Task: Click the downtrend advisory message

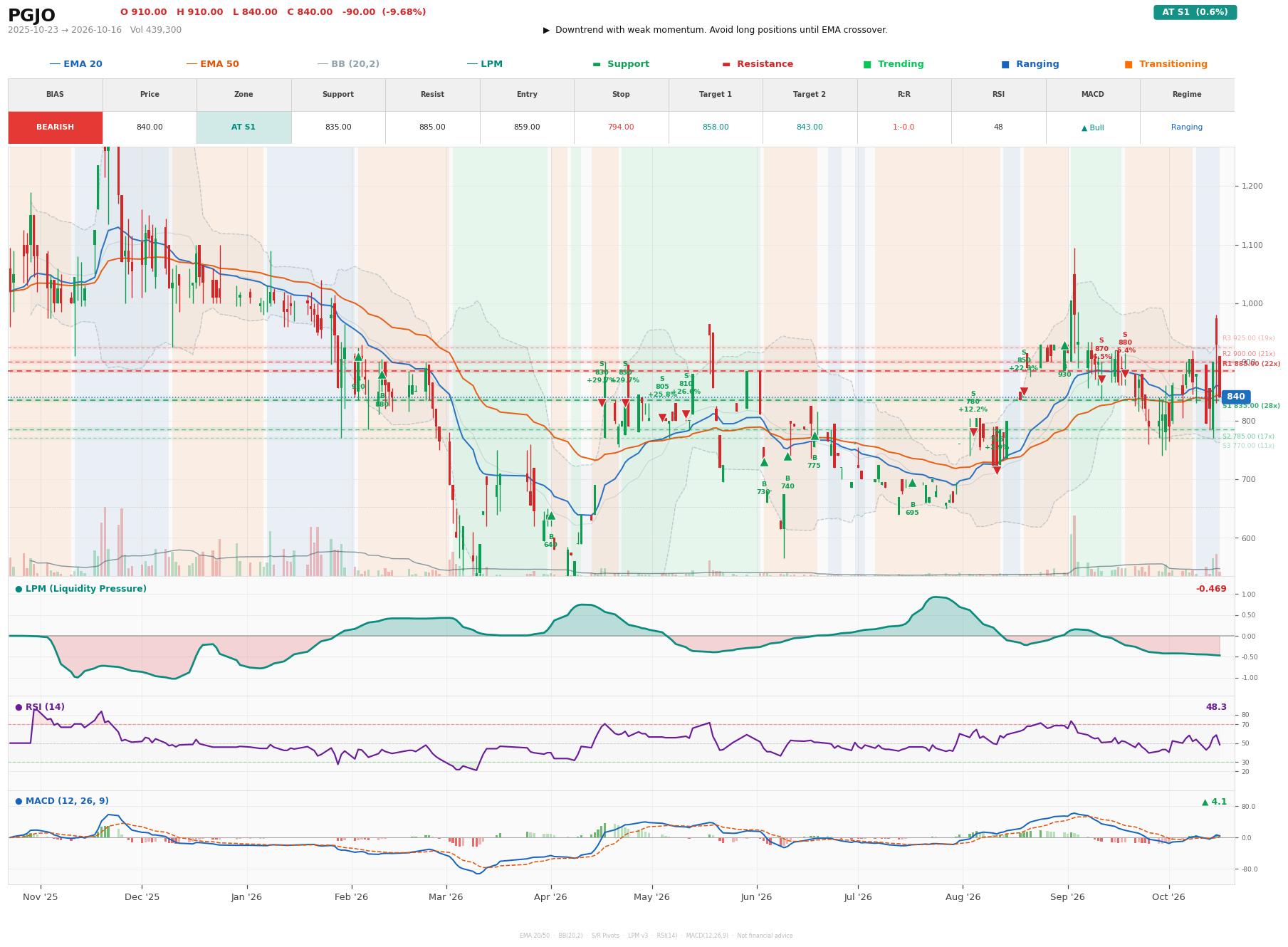Action: 716,30
